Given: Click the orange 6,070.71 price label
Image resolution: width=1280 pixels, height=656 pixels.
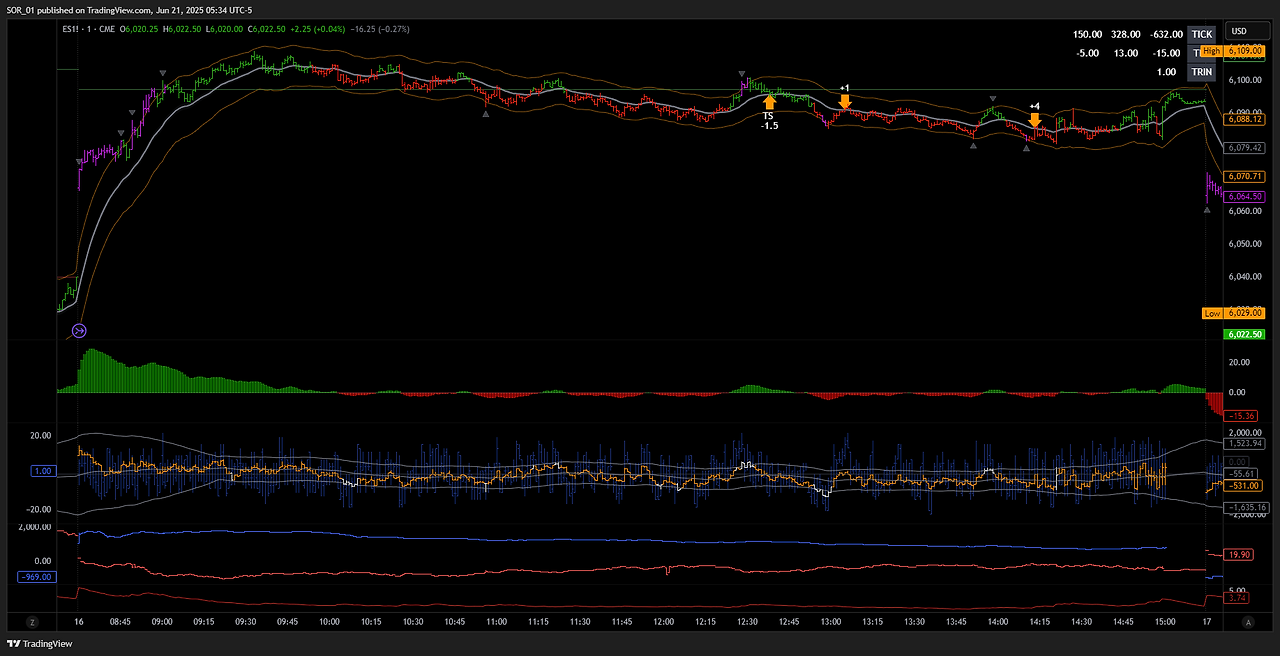Looking at the screenshot, I should [1244, 176].
